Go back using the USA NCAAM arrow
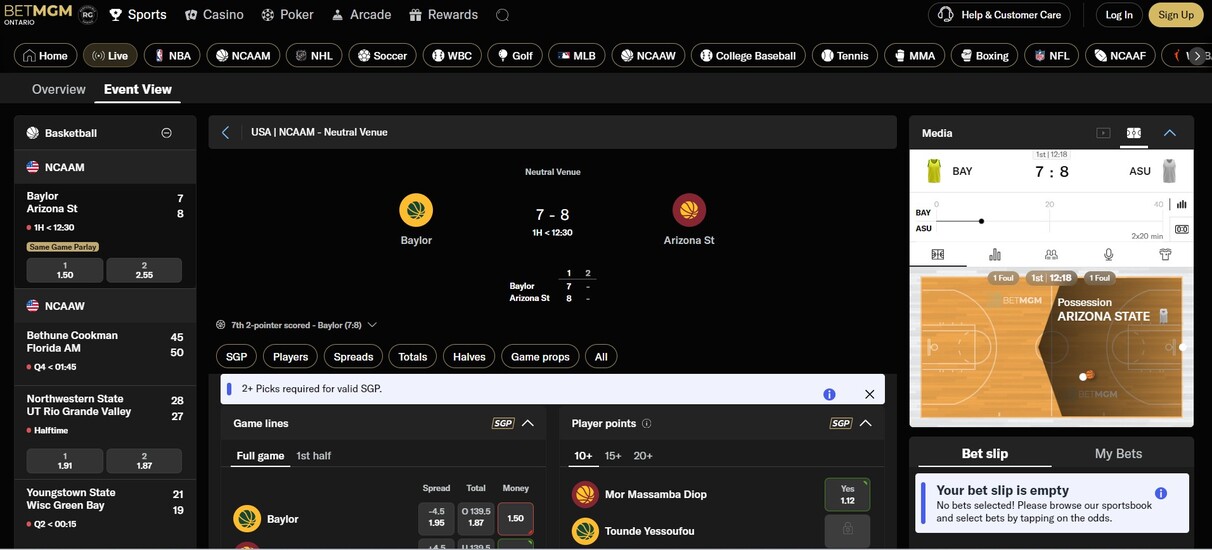The width and height of the screenshot is (1212, 550). tap(226, 132)
